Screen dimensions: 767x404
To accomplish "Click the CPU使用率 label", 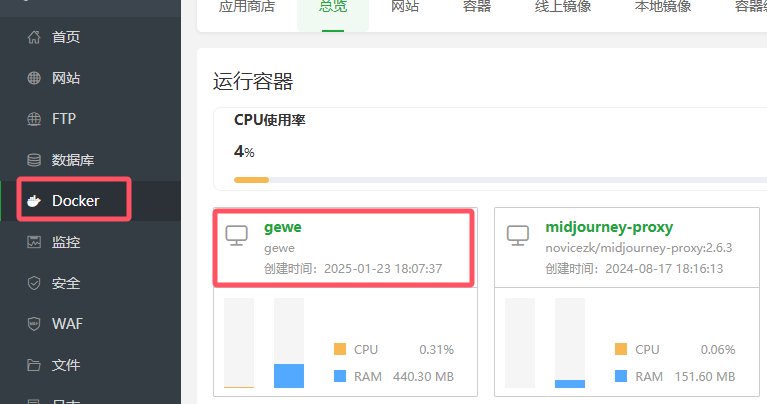I will click(x=270, y=120).
